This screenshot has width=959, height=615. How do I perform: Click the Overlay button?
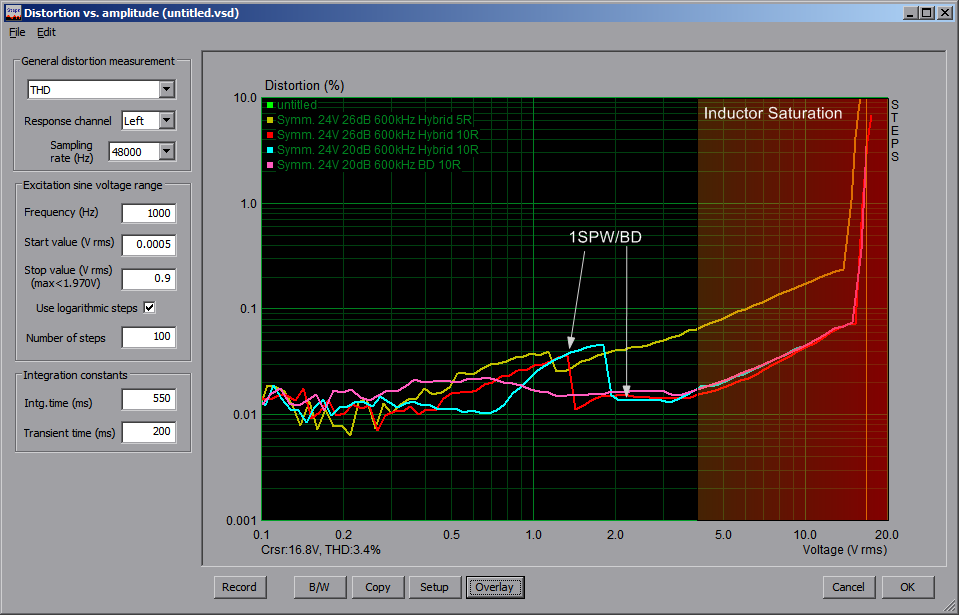(494, 587)
